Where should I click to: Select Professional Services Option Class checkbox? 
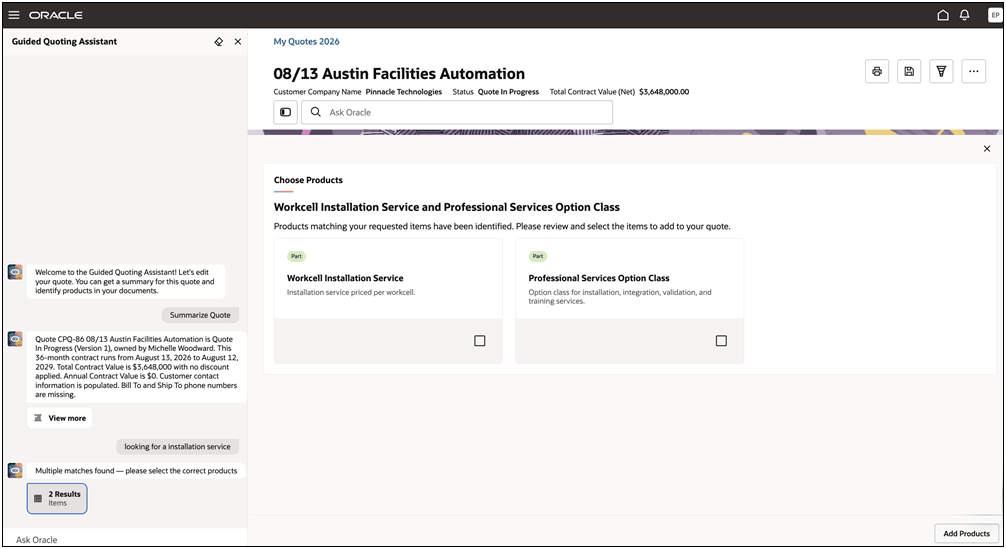tap(721, 341)
